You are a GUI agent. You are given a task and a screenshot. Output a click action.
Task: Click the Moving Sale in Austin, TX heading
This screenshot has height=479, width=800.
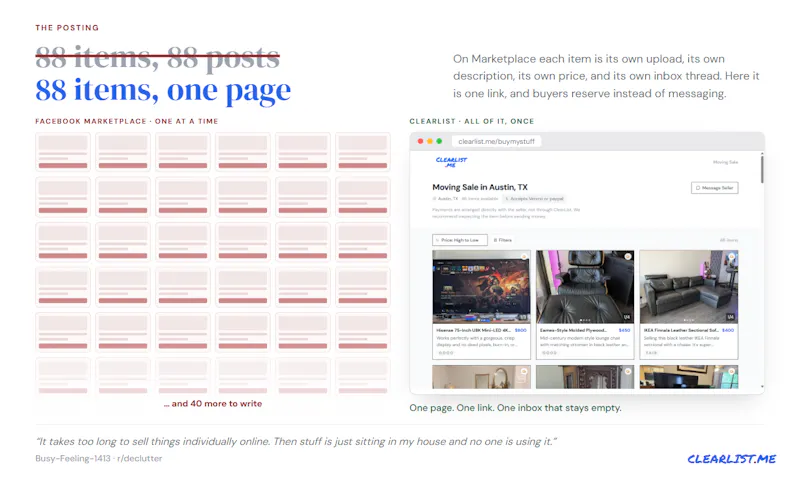[x=480, y=187]
